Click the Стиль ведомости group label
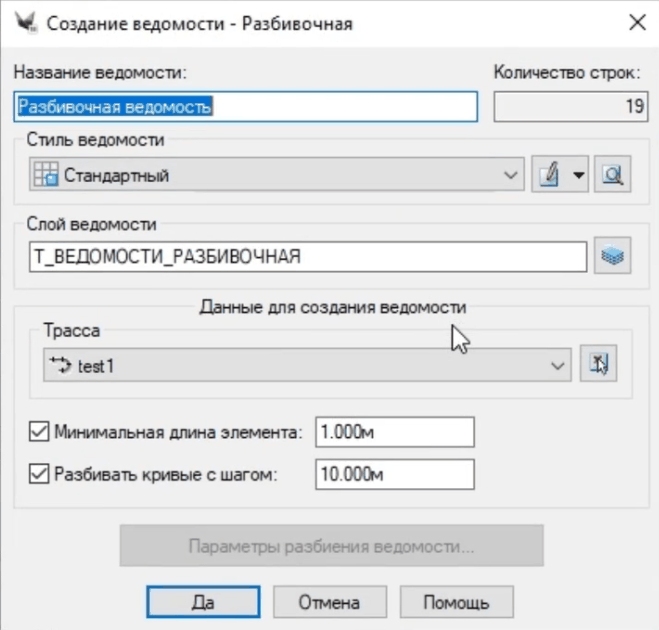Screen dimensions: 659x630 (95, 140)
